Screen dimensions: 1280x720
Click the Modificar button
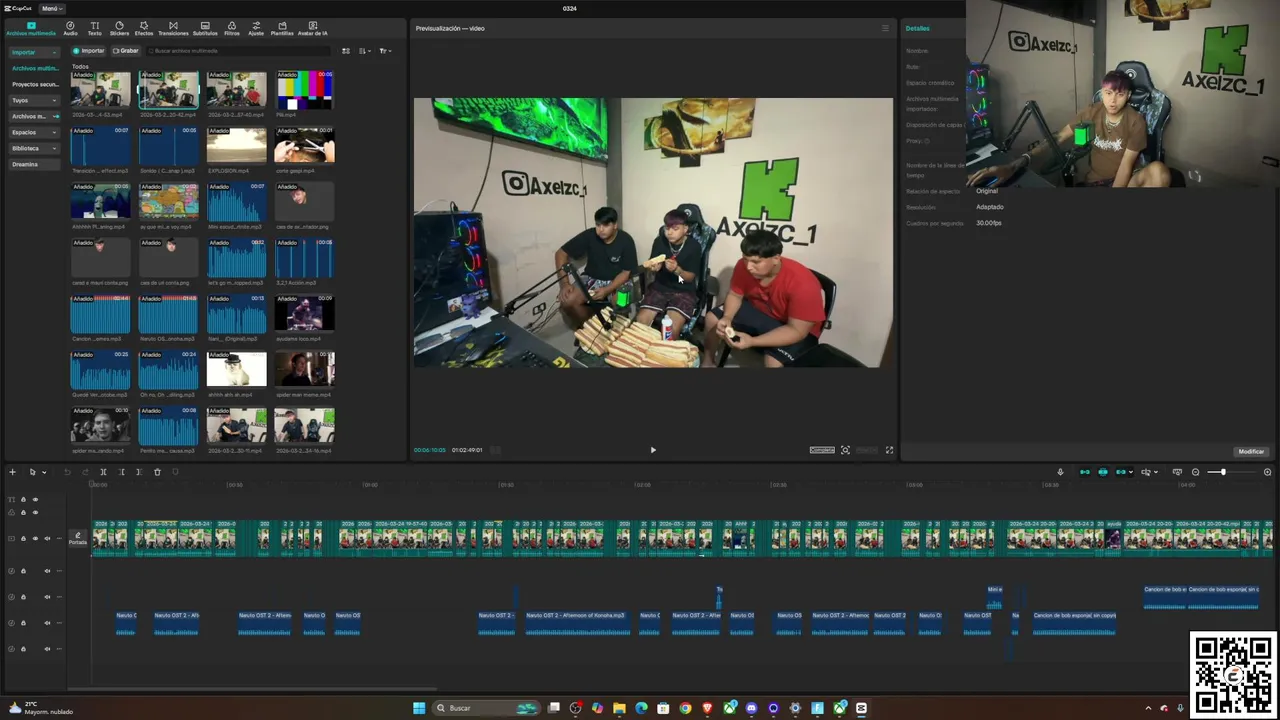(x=1251, y=451)
